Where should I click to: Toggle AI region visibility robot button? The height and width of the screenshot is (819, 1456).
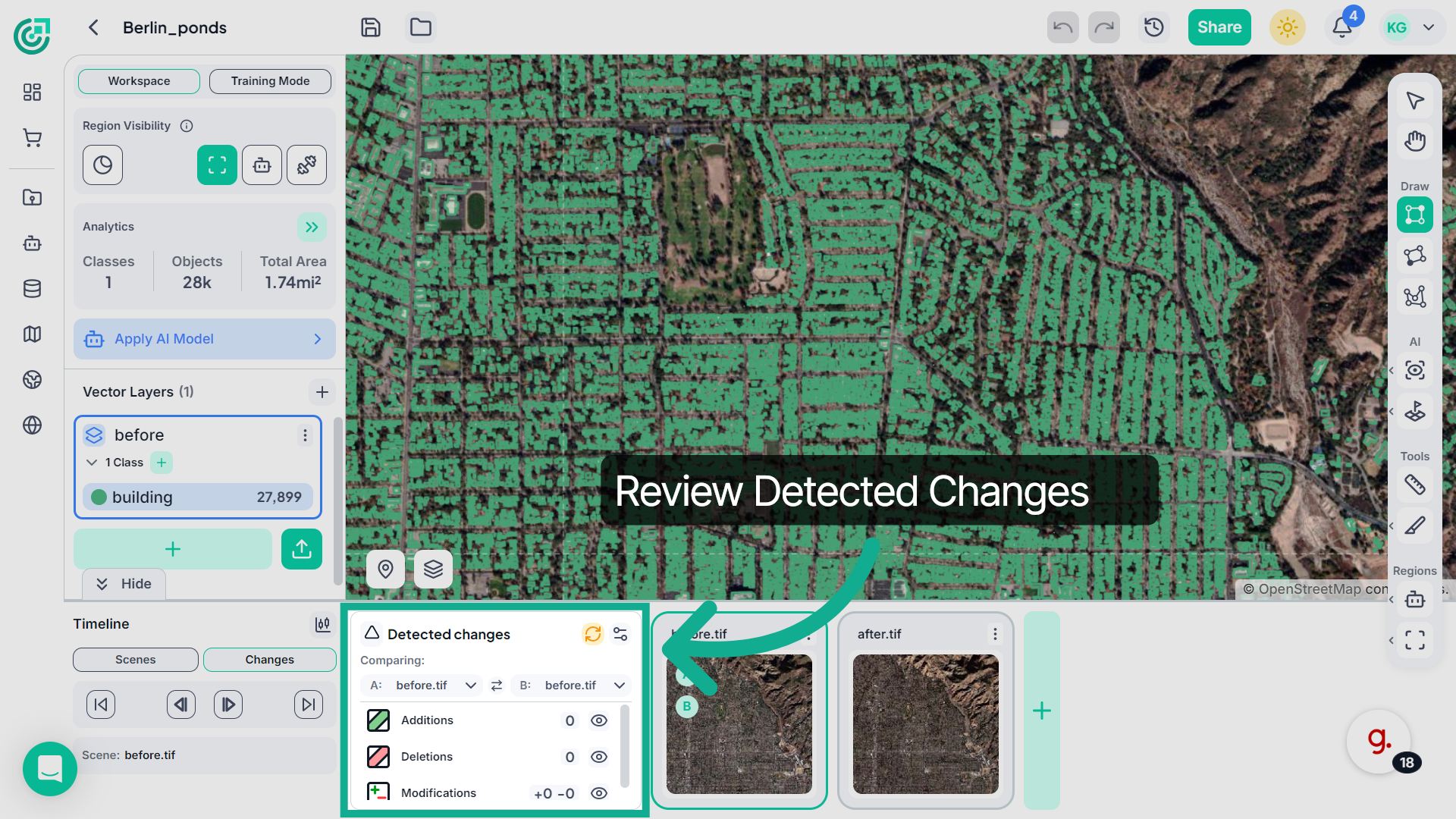[x=262, y=165]
